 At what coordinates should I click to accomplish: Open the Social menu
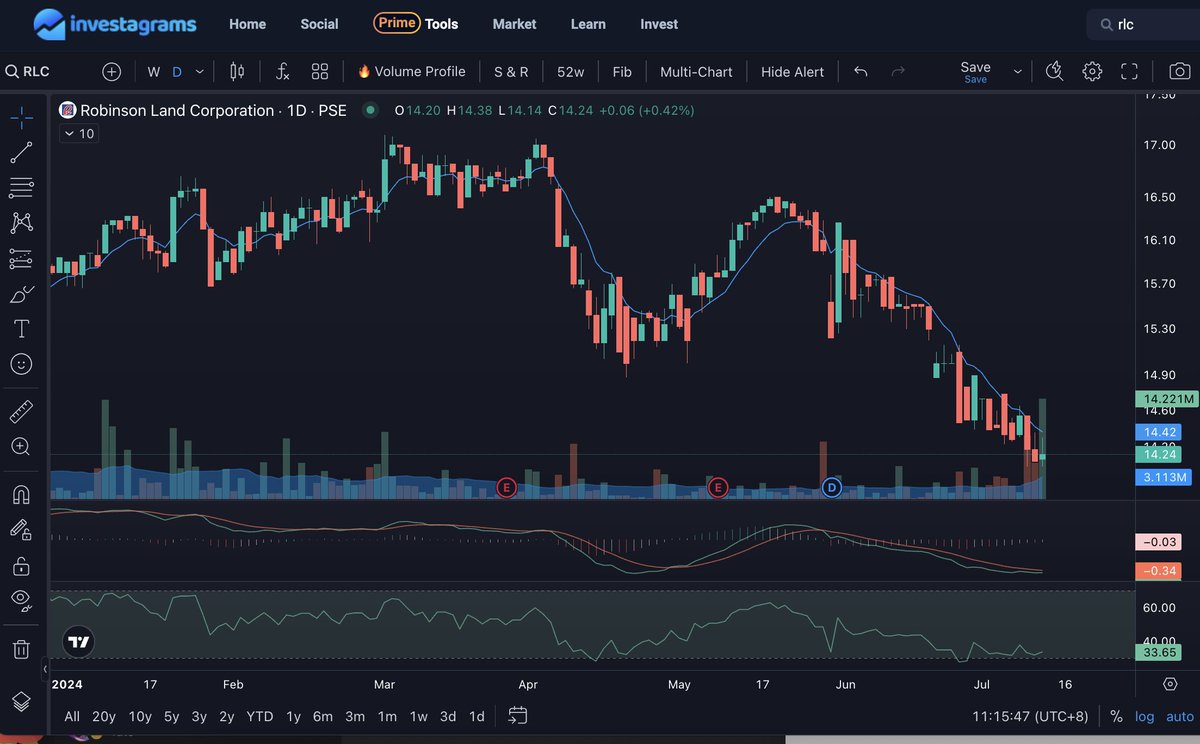click(319, 24)
